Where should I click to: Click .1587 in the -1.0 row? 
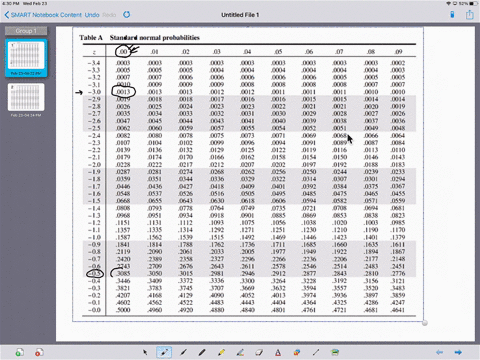(x=123, y=237)
